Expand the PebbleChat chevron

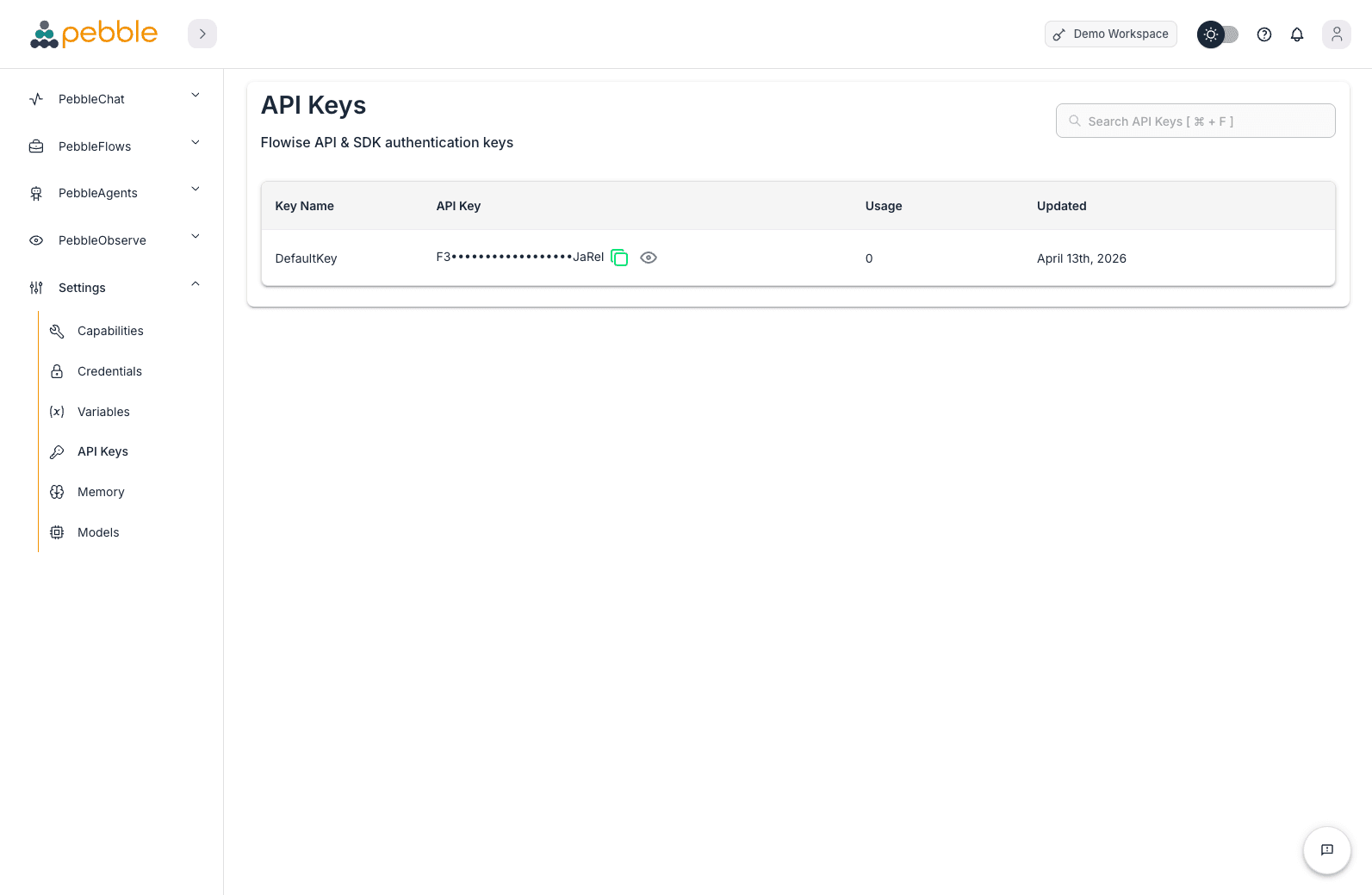click(196, 96)
